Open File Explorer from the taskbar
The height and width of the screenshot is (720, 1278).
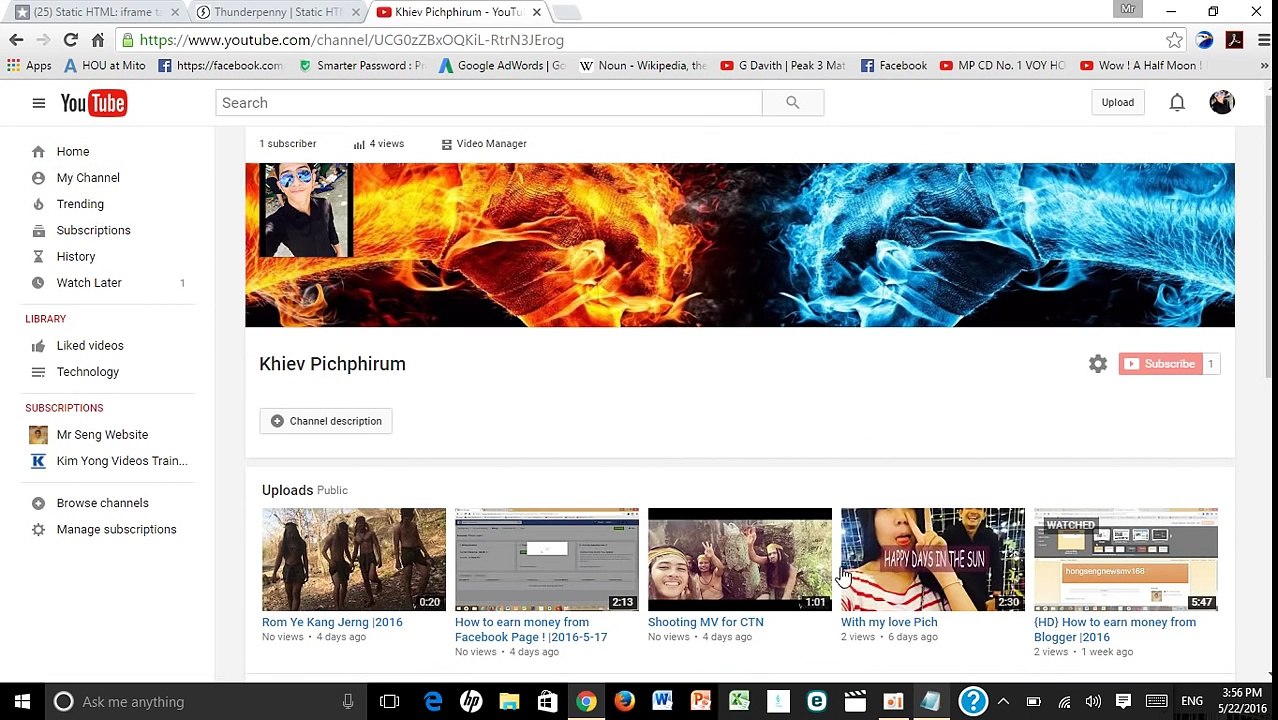tap(509, 702)
